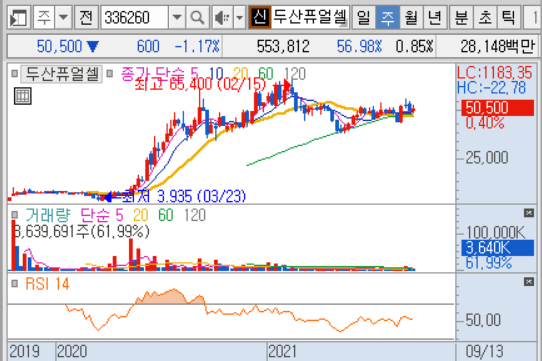Open the data grid table icon
Screen dimensions: 542x361
pos(23,96)
